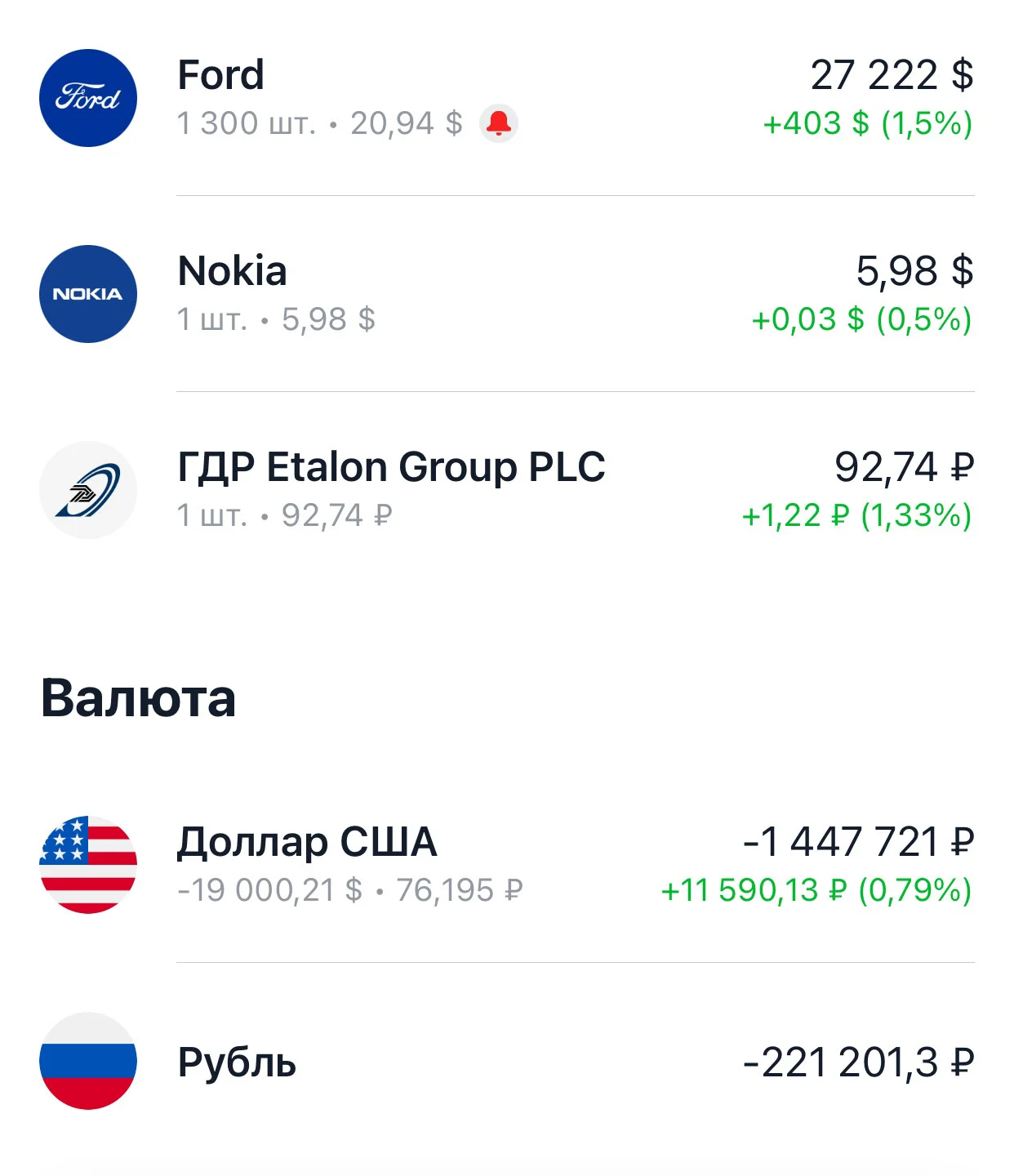1014x1176 pixels.
Task: Open the Ford stock position
Action: pos(507,98)
